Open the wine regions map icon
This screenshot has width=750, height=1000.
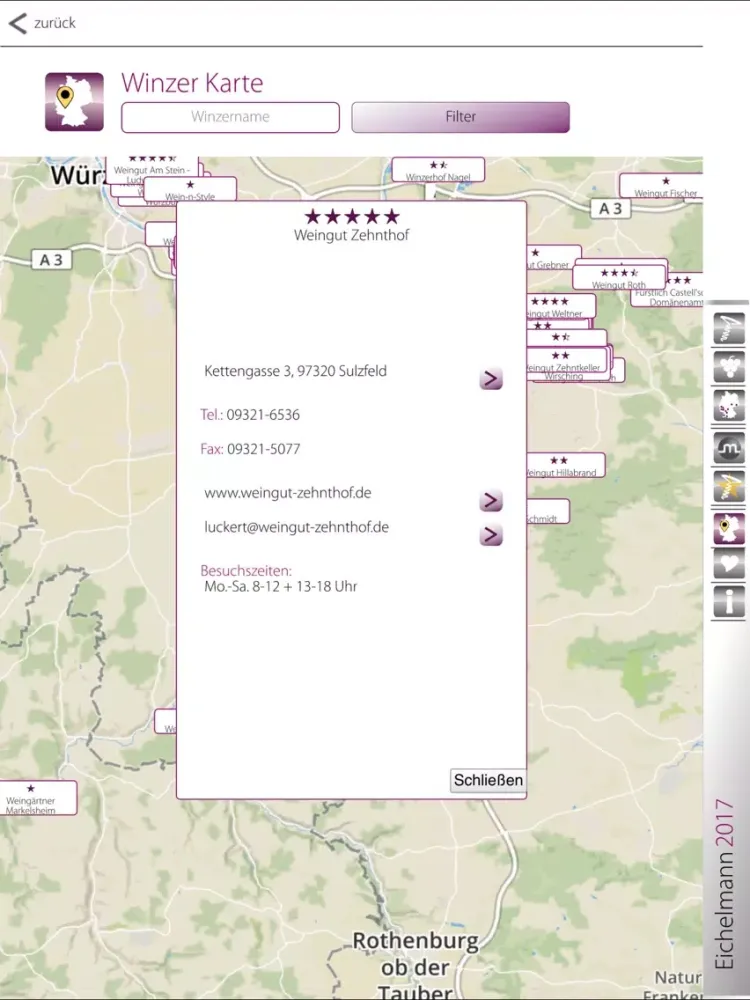pyautogui.click(x=729, y=406)
